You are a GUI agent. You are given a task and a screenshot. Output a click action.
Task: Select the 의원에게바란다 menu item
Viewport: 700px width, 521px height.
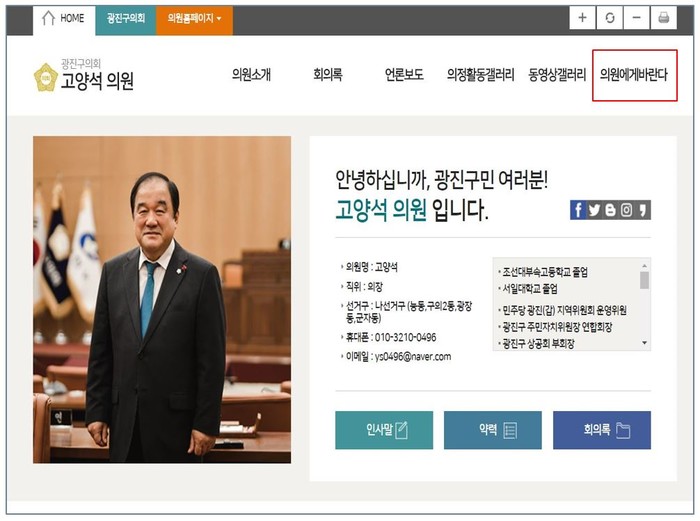[634, 75]
